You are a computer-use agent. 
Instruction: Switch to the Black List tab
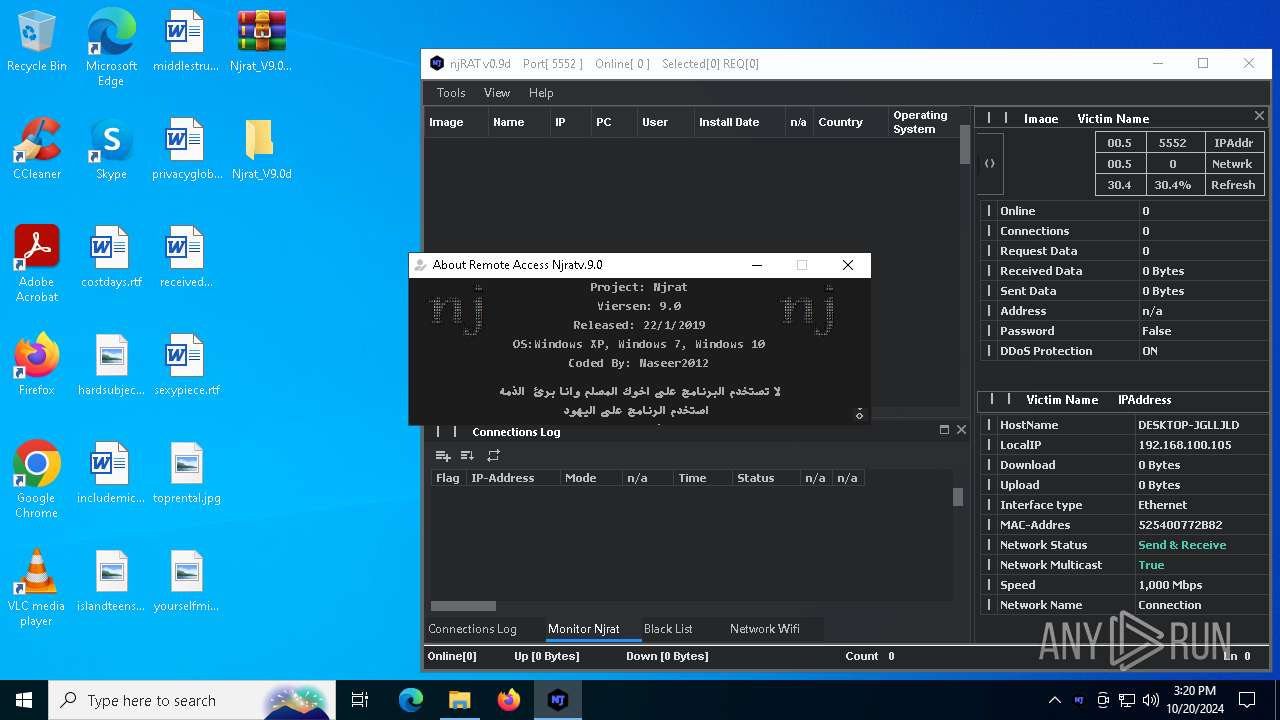(x=668, y=629)
